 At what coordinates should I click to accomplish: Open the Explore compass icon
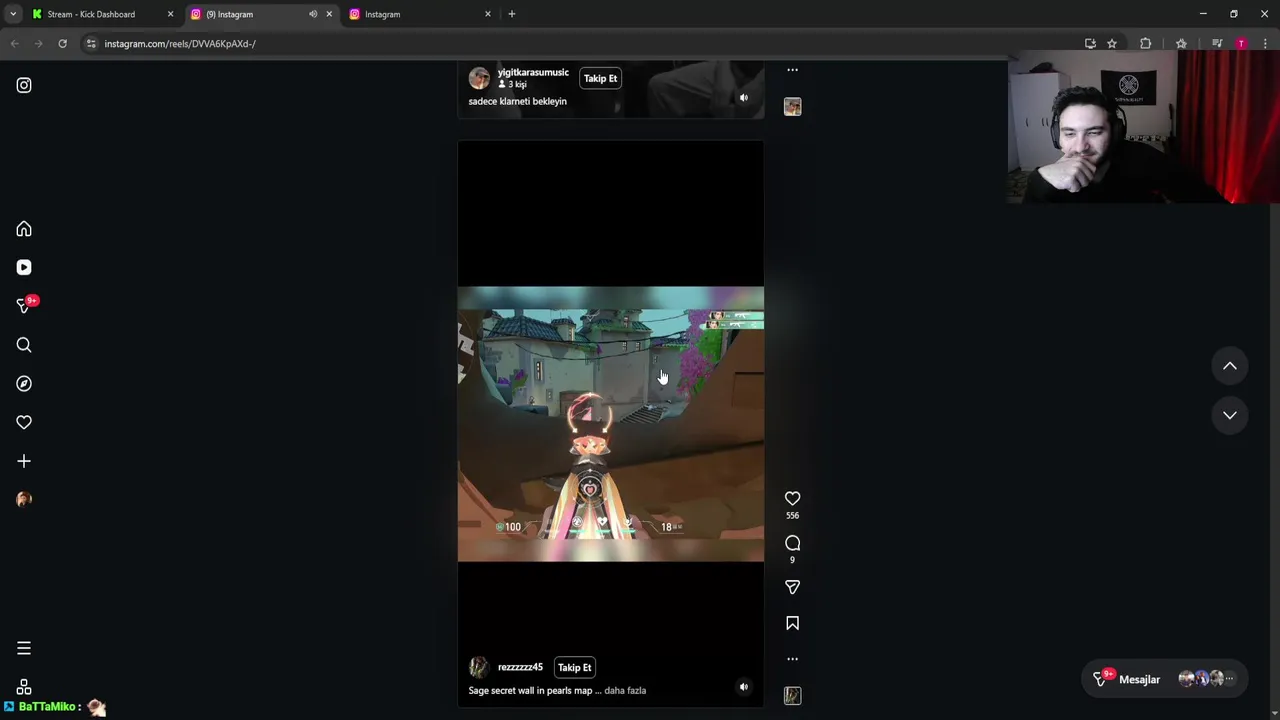24,384
